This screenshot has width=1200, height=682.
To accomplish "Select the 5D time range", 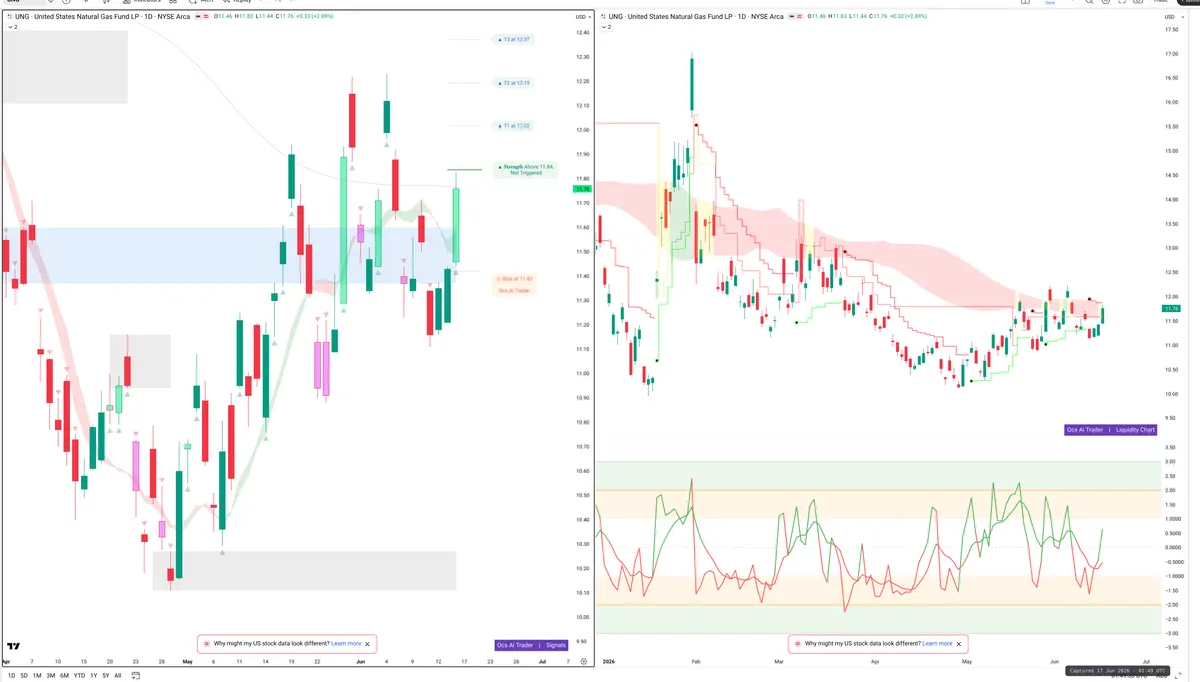I will 24,676.
